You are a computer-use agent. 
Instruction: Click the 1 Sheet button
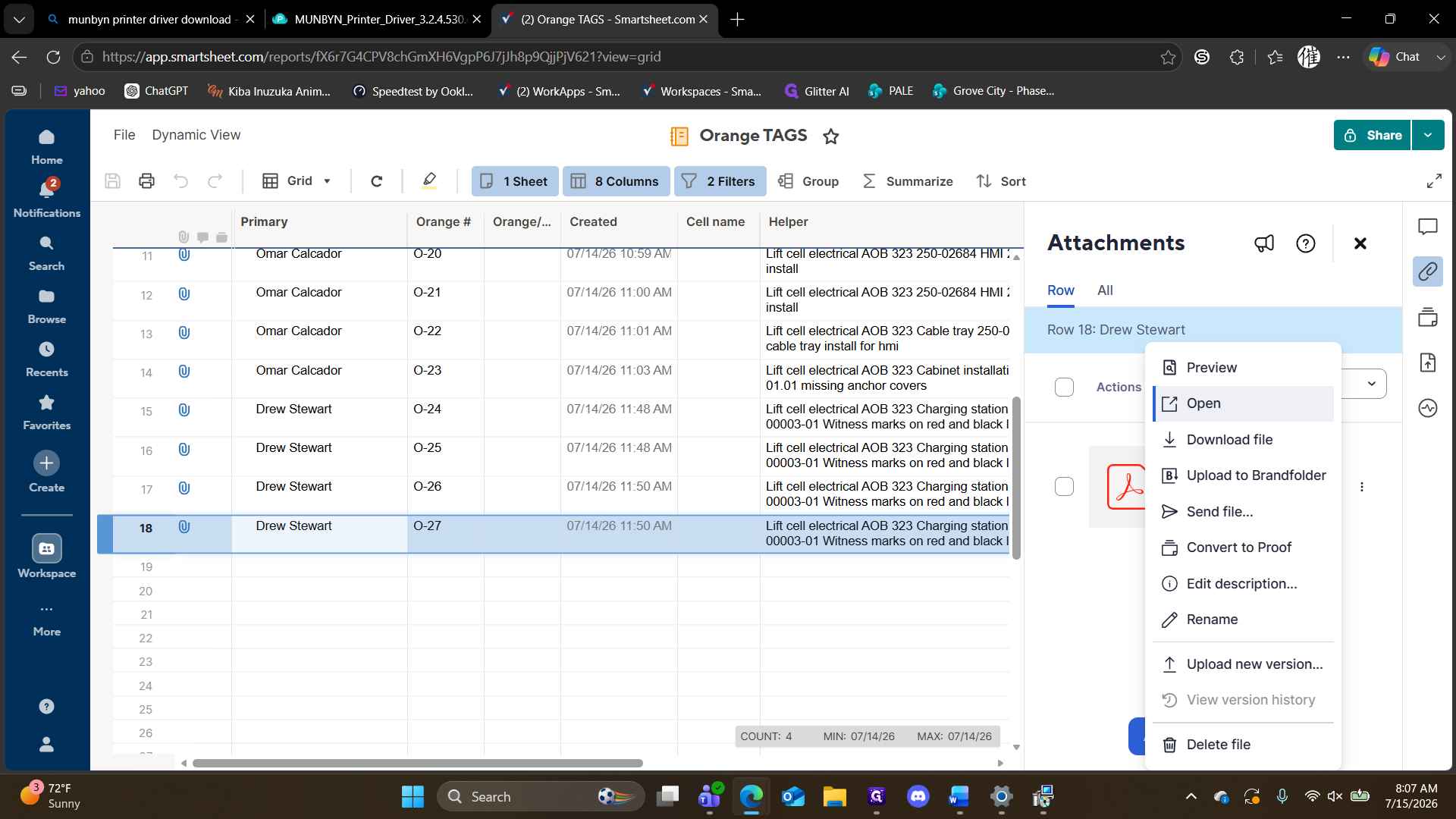coord(515,181)
